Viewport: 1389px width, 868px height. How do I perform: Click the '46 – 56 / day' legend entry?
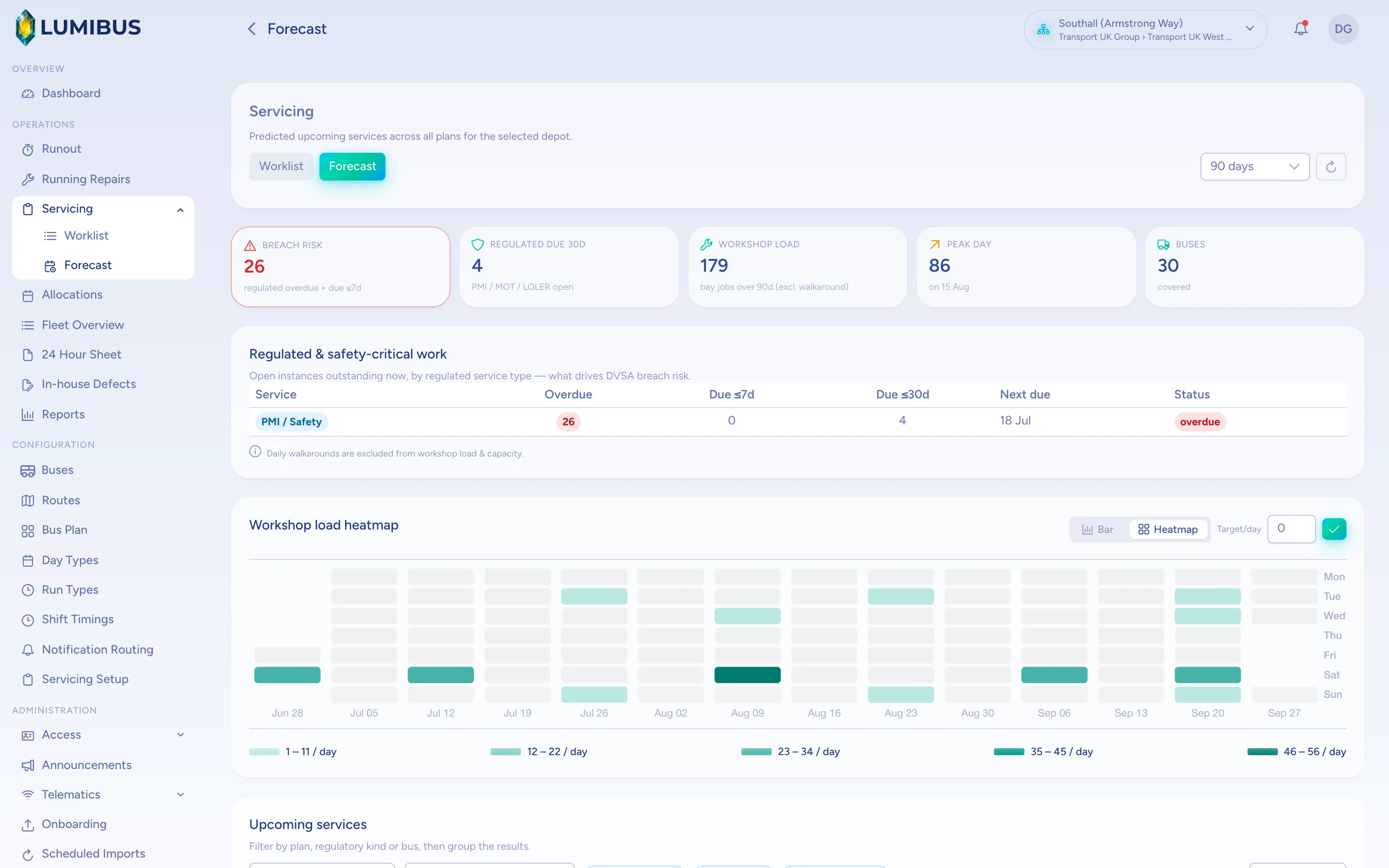click(1297, 752)
